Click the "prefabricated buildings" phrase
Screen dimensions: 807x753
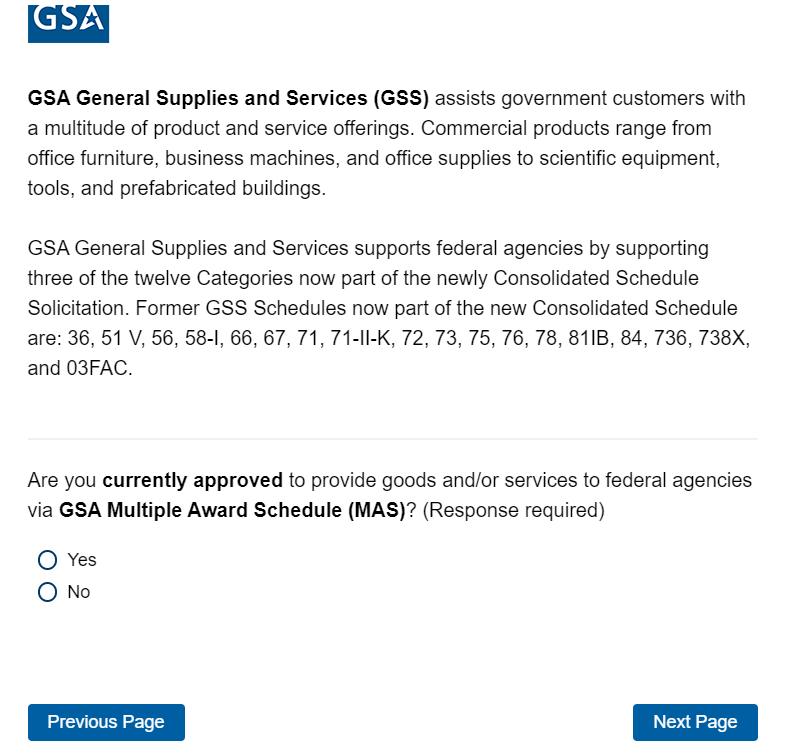tap(222, 189)
